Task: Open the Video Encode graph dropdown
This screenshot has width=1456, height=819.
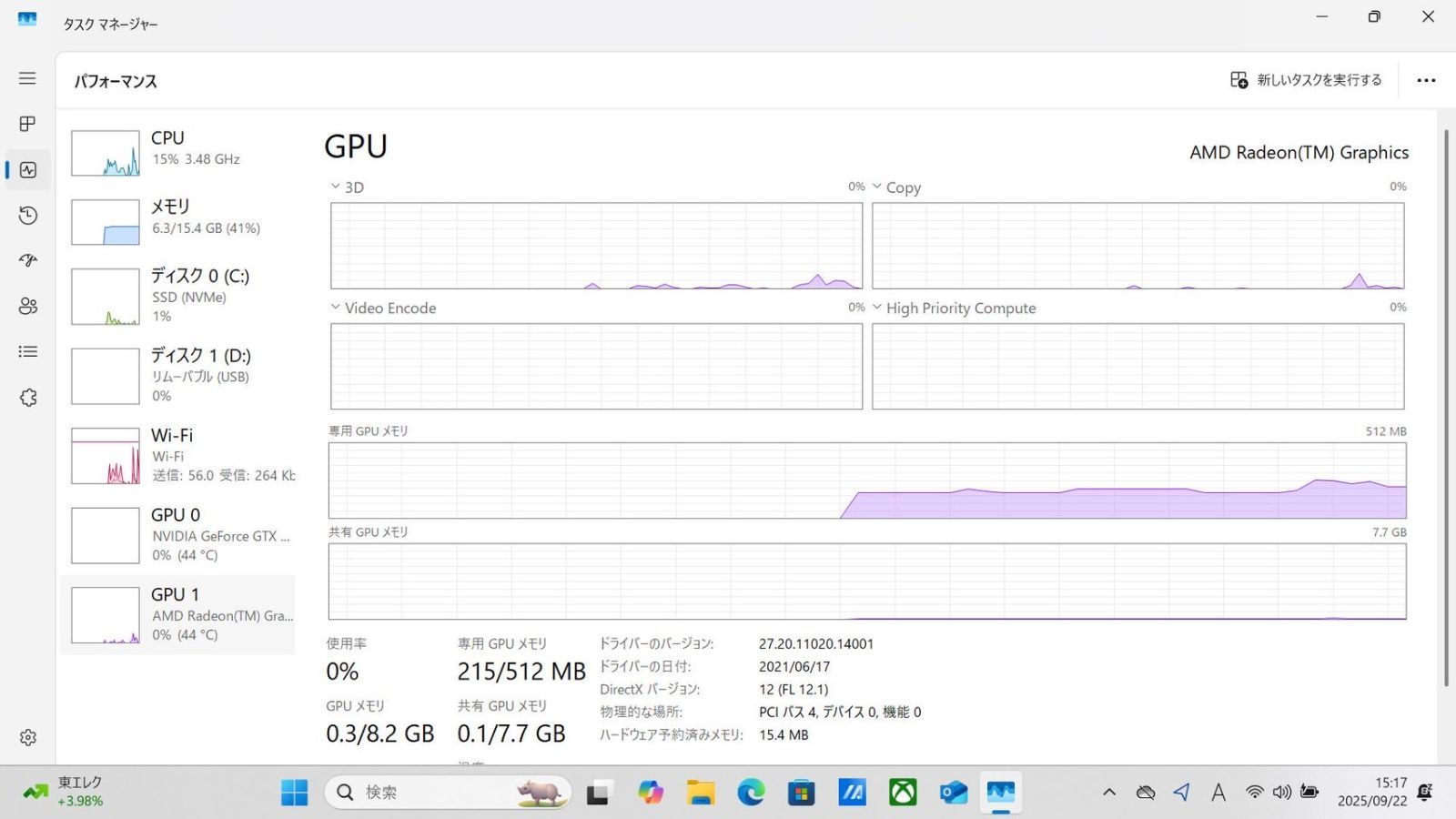Action: tap(335, 308)
